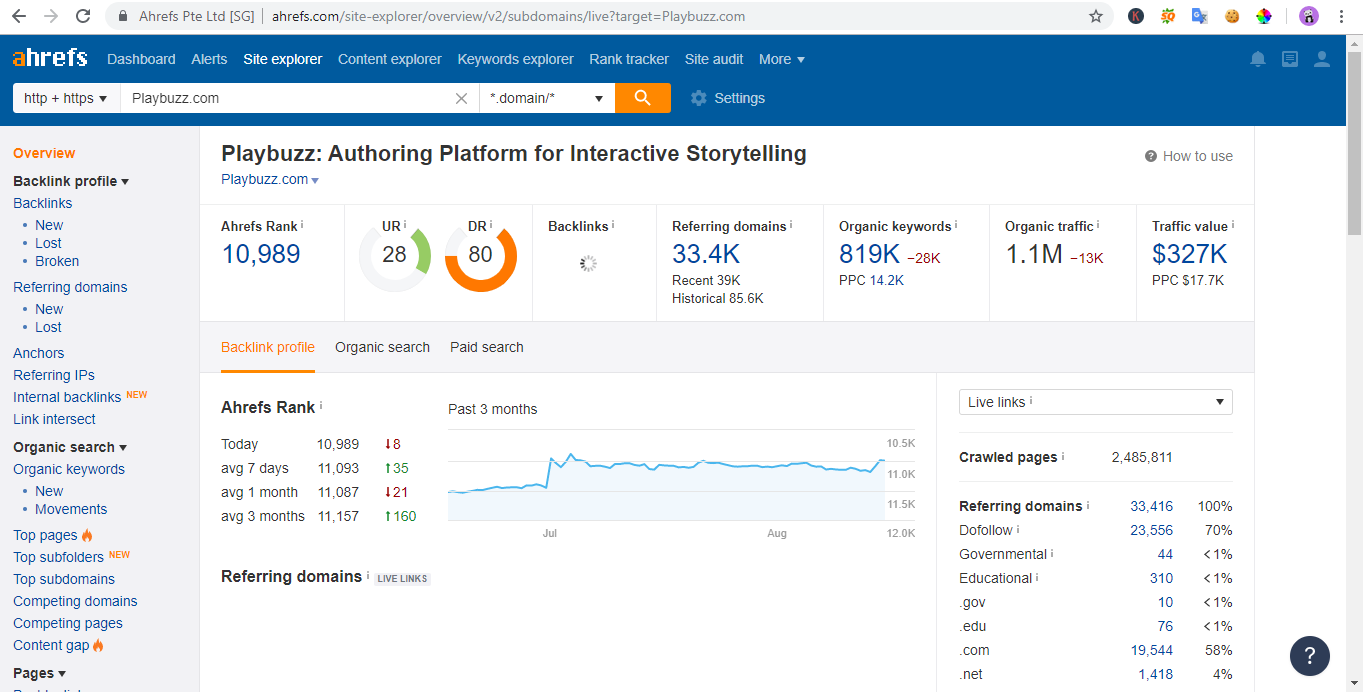Expand the *.domain/* mode selector
This screenshot has width=1363, height=692.
pyautogui.click(x=547, y=97)
